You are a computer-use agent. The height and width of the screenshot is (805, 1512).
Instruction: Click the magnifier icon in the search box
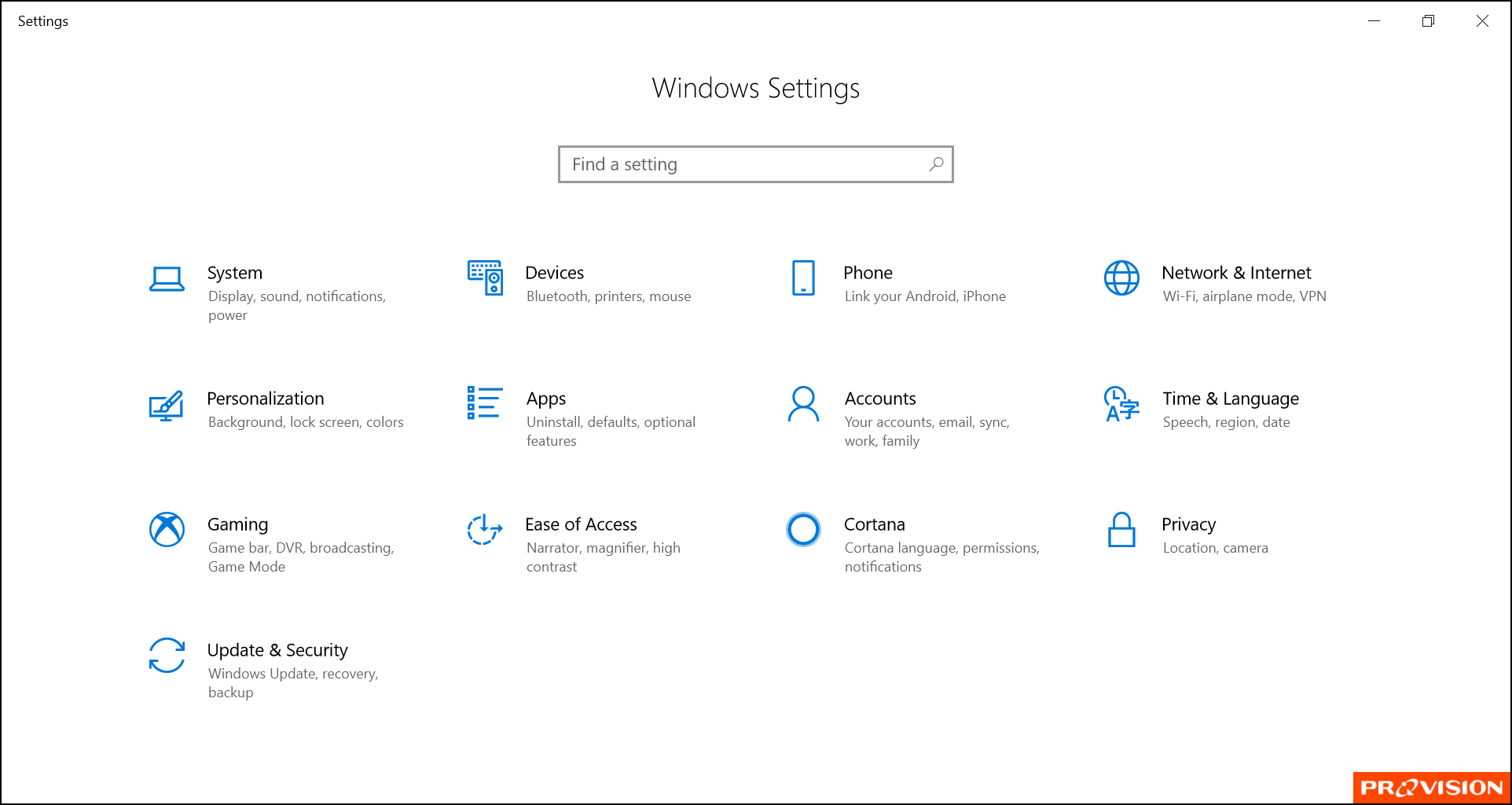(936, 164)
